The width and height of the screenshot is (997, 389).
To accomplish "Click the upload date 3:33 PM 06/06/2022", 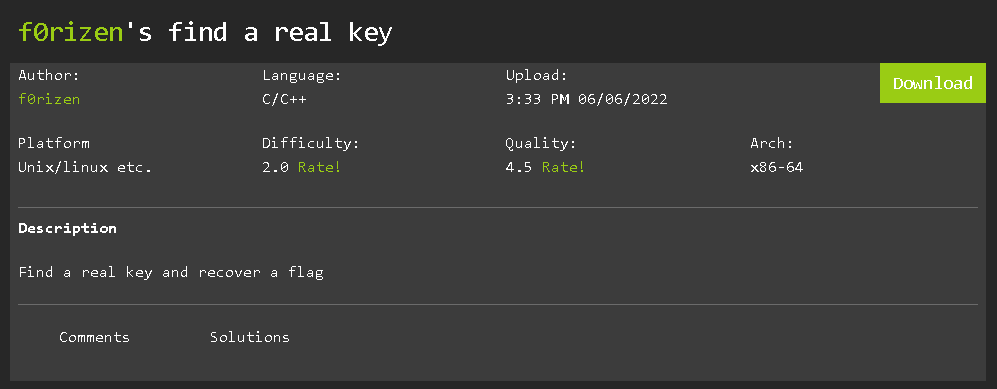I will pos(586,100).
